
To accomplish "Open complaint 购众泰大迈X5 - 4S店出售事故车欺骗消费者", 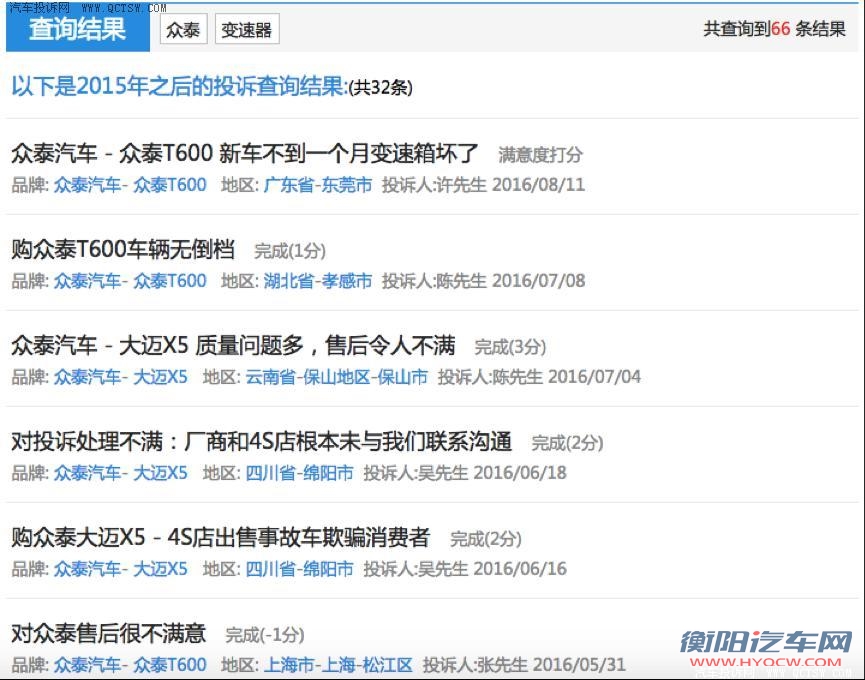I will (x=221, y=537).
